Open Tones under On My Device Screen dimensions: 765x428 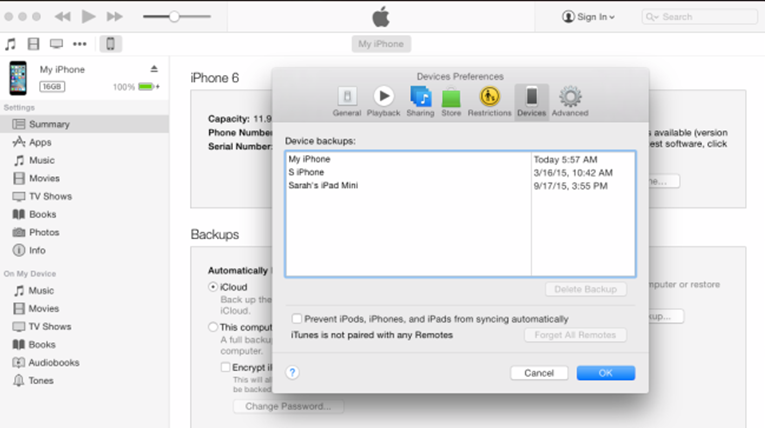pyautogui.click(x=84, y=381)
